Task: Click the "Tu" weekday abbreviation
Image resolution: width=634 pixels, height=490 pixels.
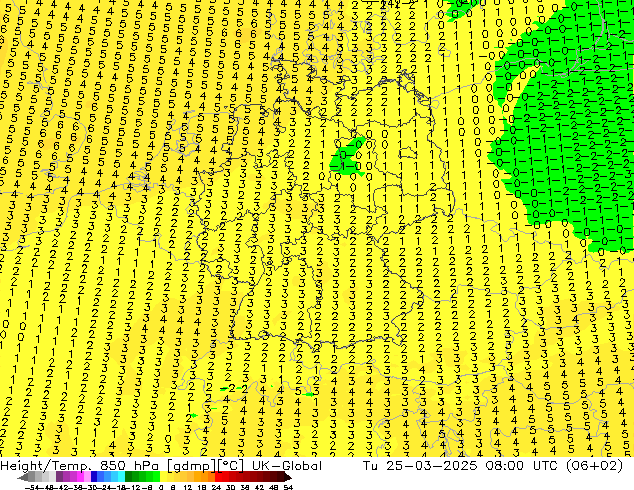Action: tap(370, 466)
